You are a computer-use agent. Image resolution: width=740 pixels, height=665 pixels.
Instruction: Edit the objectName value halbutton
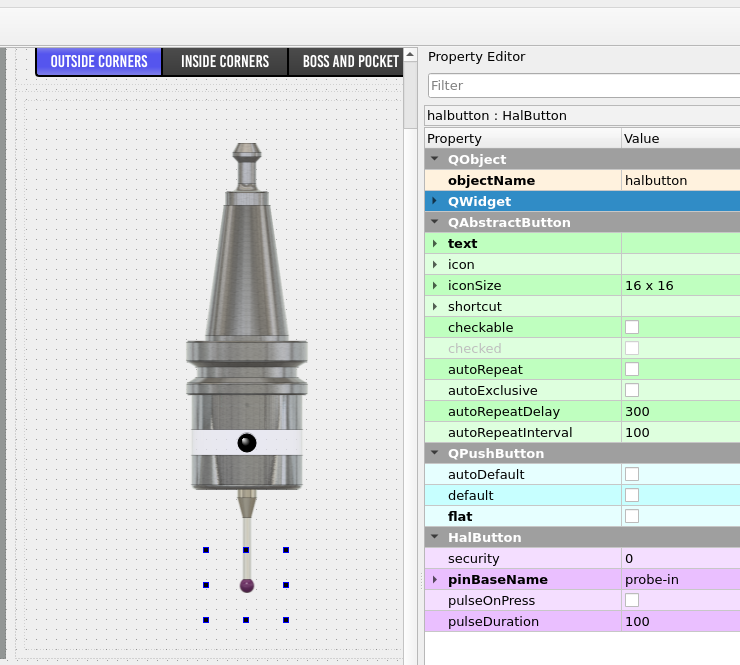pos(679,180)
